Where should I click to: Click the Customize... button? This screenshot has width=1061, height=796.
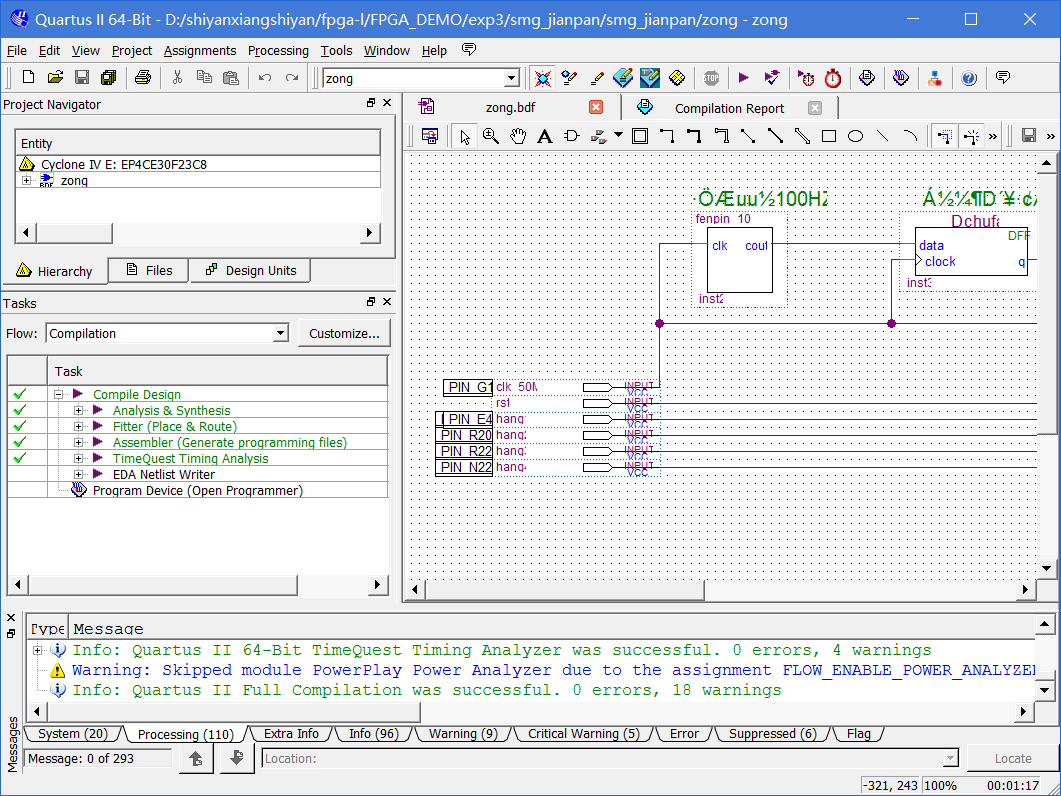pyautogui.click(x=344, y=333)
